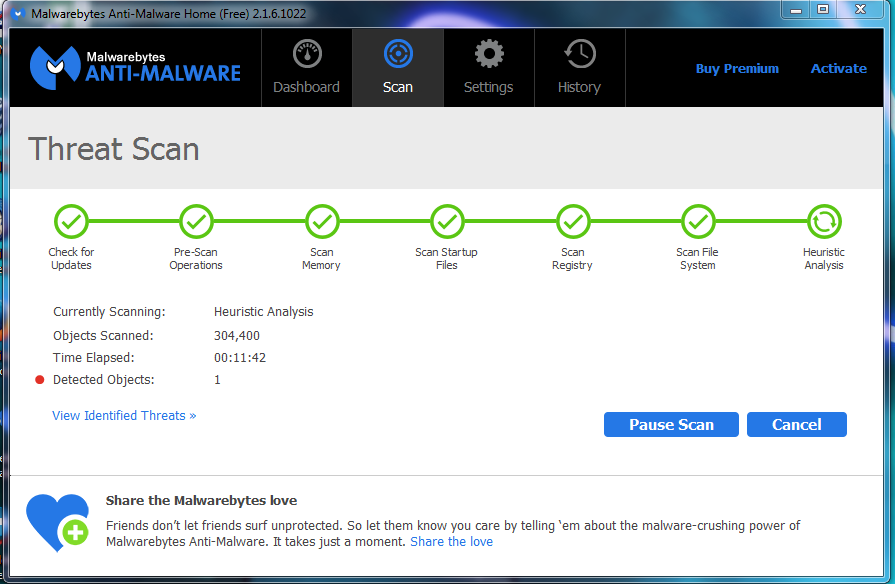The height and width of the screenshot is (584, 895).
Task: Click the Share the love link
Action: pyautogui.click(x=451, y=542)
